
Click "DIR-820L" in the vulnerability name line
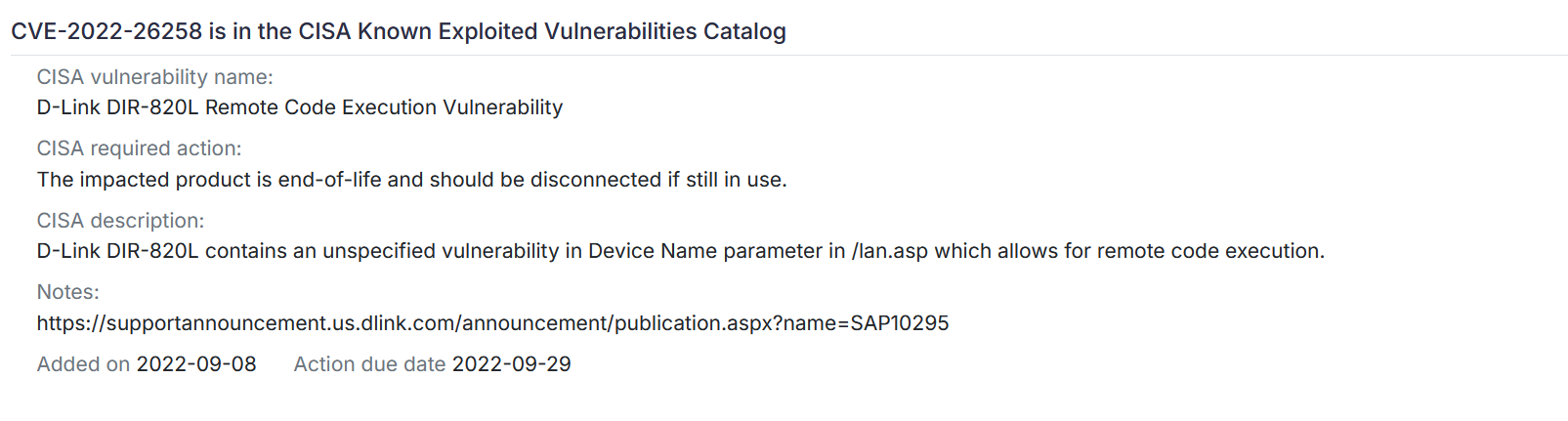click(152, 107)
